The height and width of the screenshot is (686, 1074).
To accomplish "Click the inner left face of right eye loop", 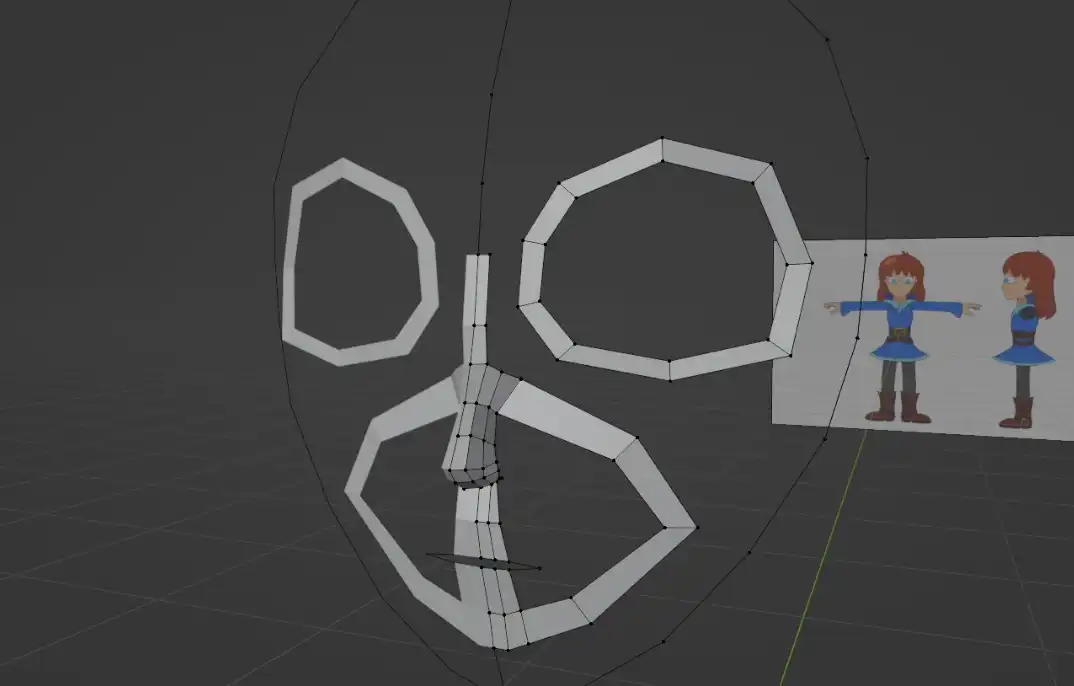I will pos(530,273).
